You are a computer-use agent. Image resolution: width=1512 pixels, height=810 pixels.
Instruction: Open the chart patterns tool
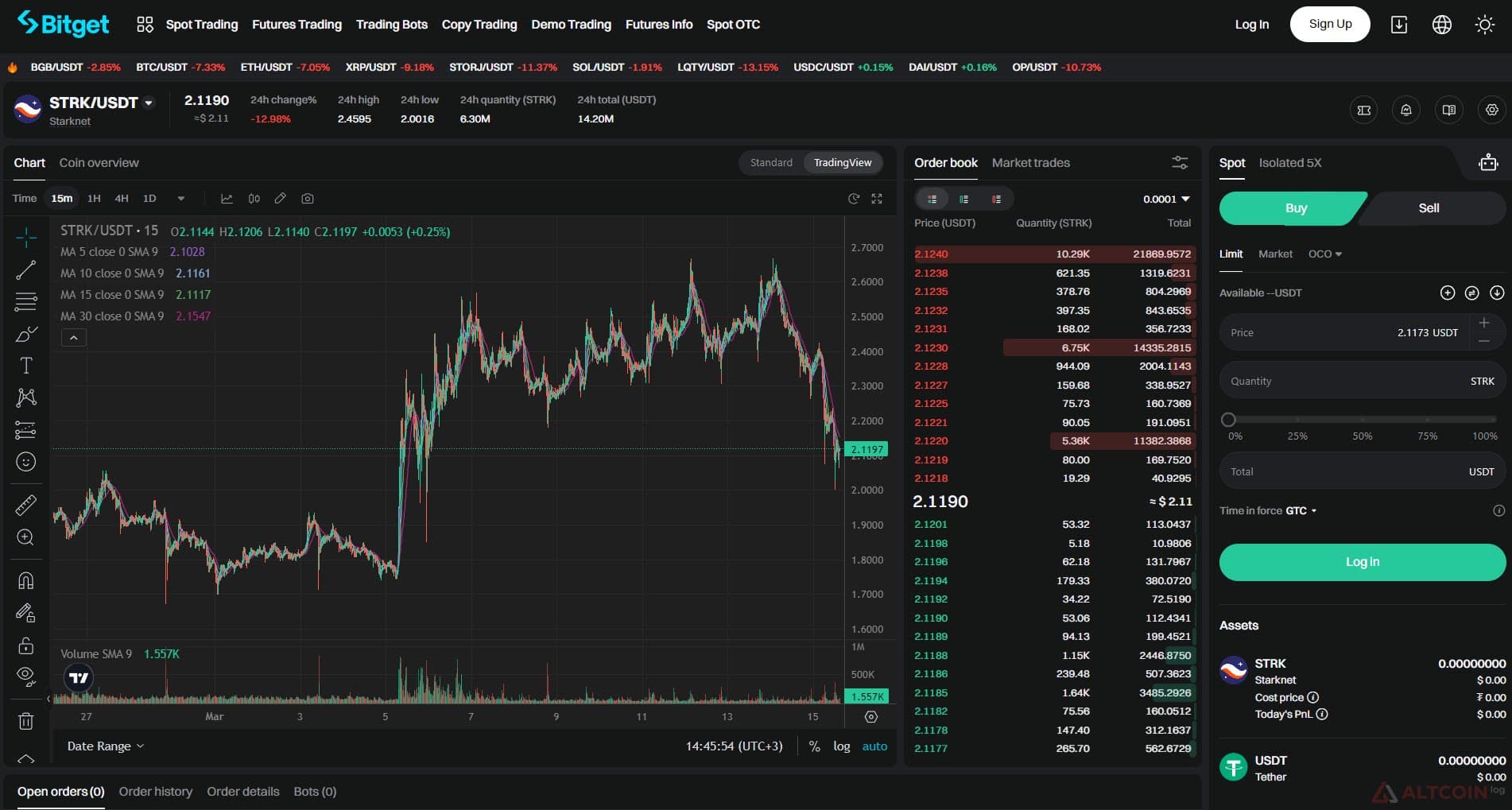[25, 397]
